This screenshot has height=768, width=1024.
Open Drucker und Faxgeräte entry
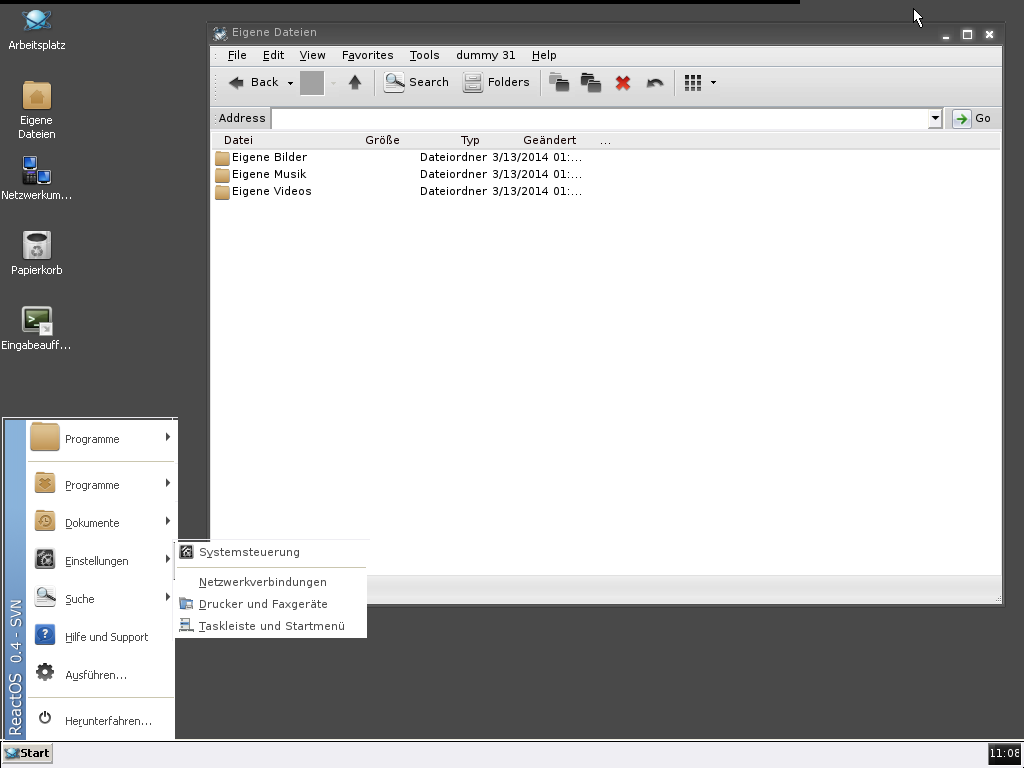click(x=271, y=605)
